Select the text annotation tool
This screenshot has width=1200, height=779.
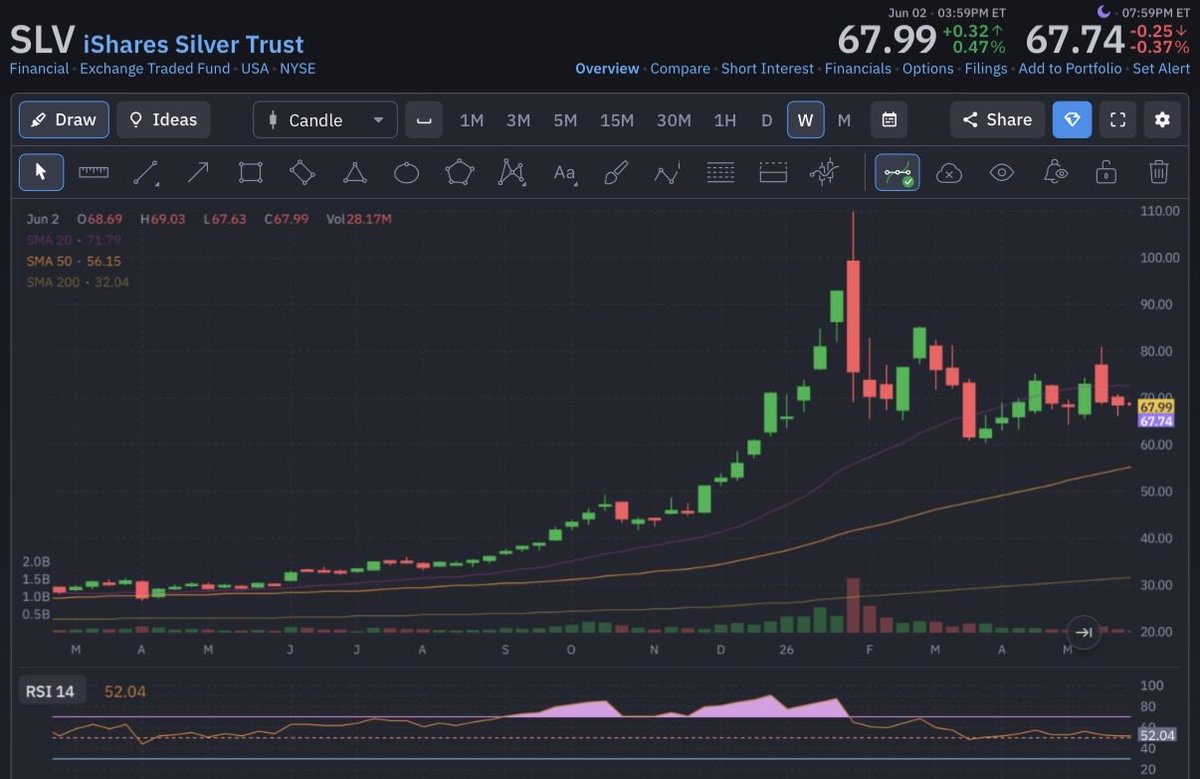(564, 173)
